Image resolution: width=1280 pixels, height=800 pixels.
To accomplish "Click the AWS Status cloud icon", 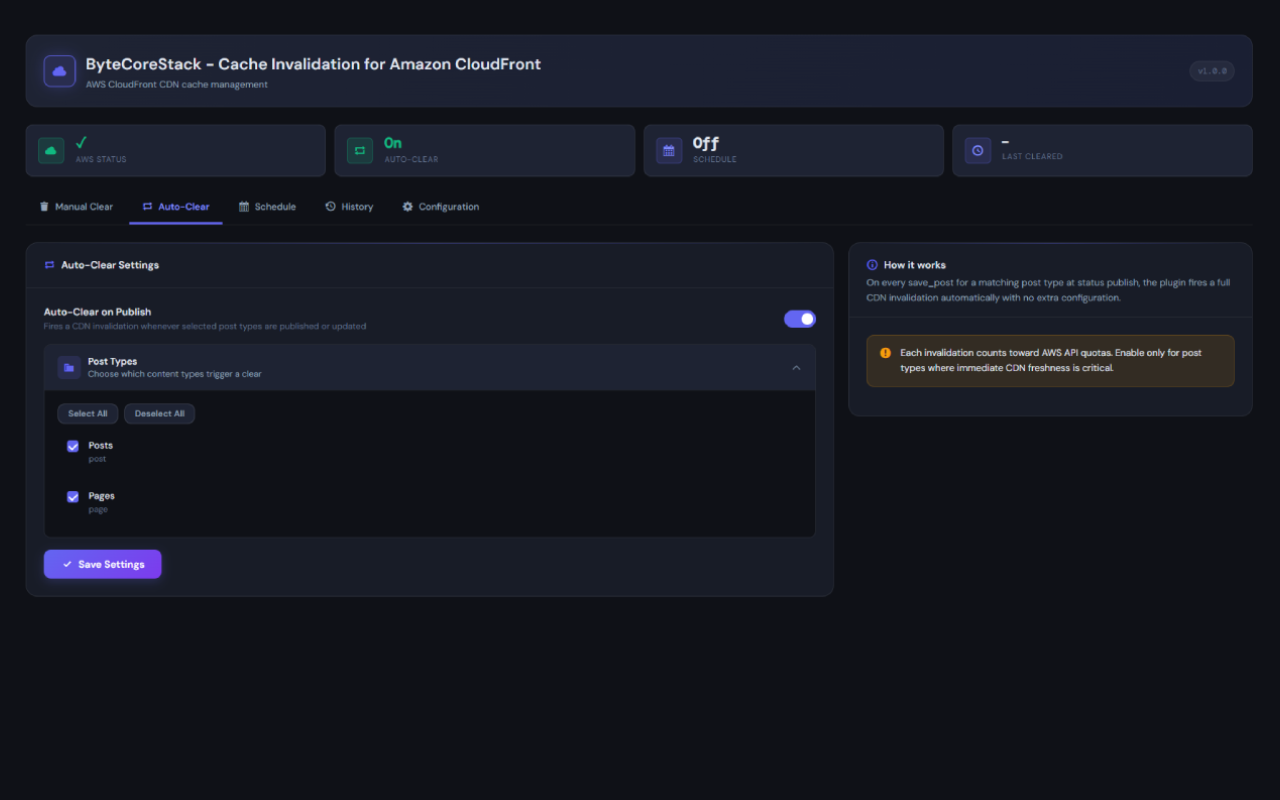I will point(51,150).
